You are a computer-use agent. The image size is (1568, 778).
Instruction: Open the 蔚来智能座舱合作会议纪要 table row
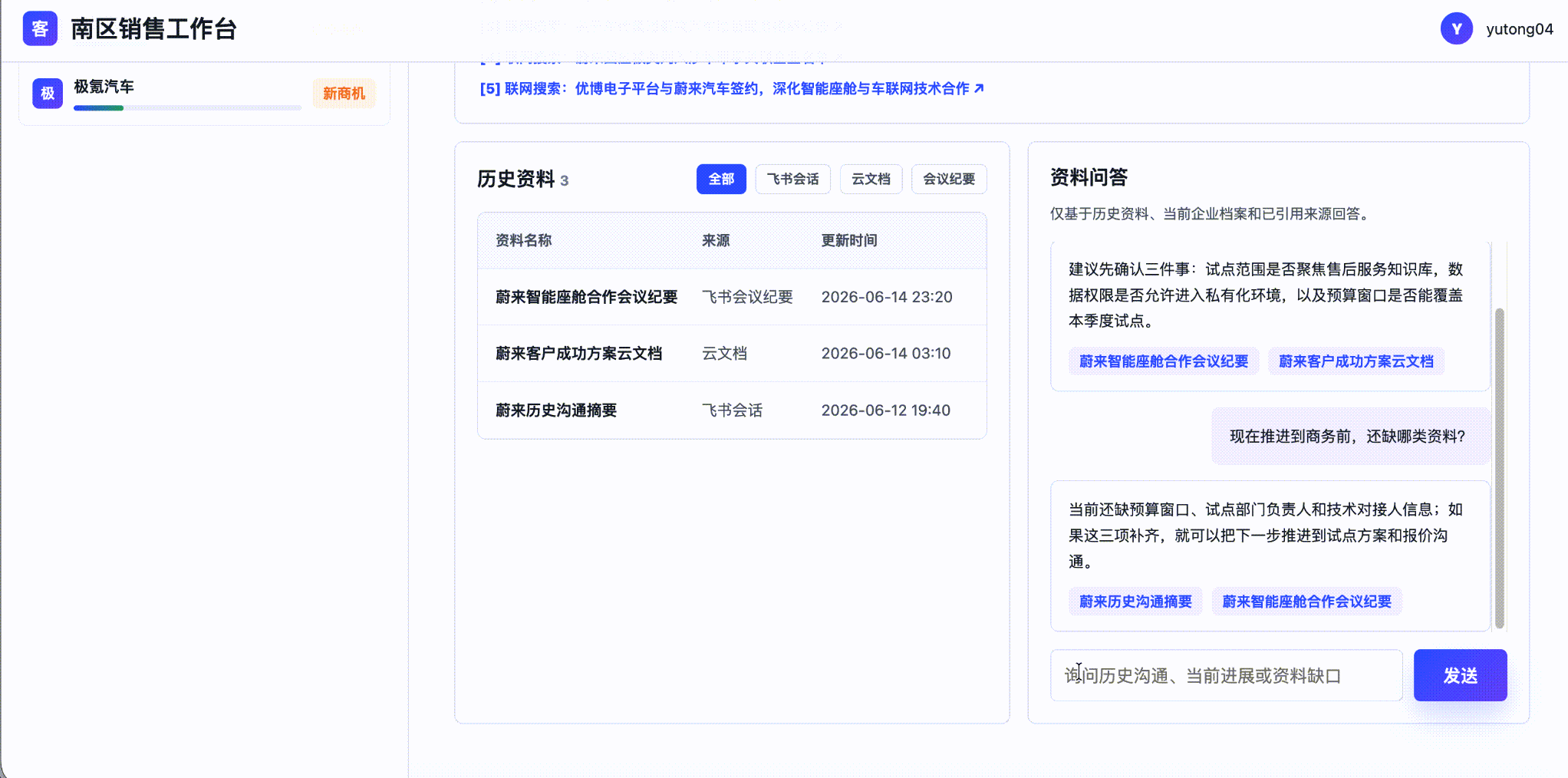click(x=732, y=297)
